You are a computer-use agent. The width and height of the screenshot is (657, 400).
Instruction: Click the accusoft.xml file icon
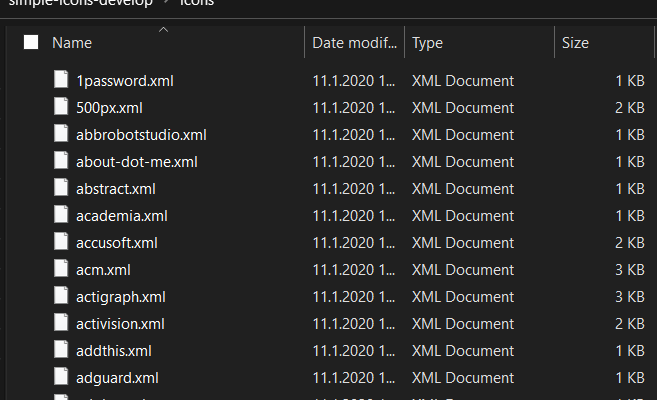coord(61,242)
